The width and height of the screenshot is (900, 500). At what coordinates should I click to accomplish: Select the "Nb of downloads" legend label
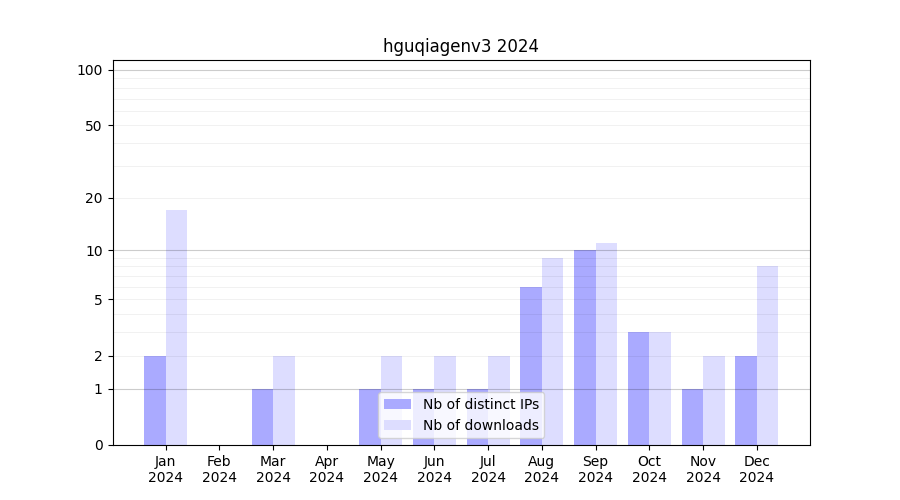(x=480, y=425)
